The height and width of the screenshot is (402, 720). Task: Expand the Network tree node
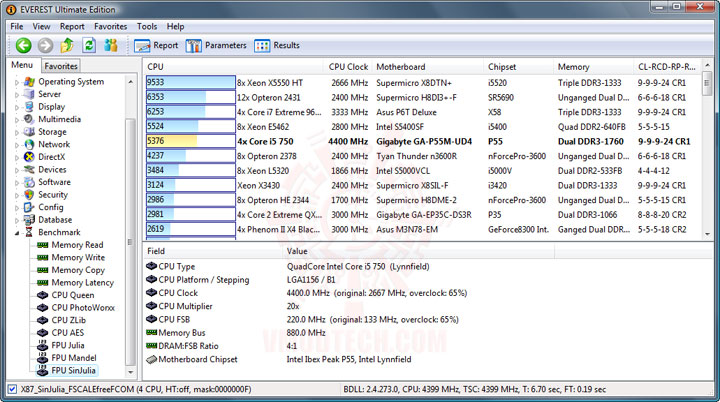click(x=17, y=145)
